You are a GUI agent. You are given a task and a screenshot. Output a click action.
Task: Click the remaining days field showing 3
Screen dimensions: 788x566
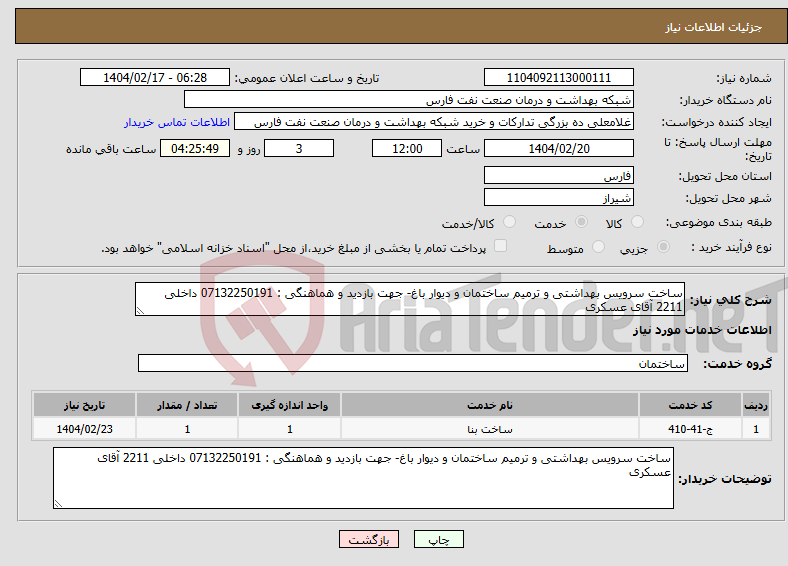point(299,148)
